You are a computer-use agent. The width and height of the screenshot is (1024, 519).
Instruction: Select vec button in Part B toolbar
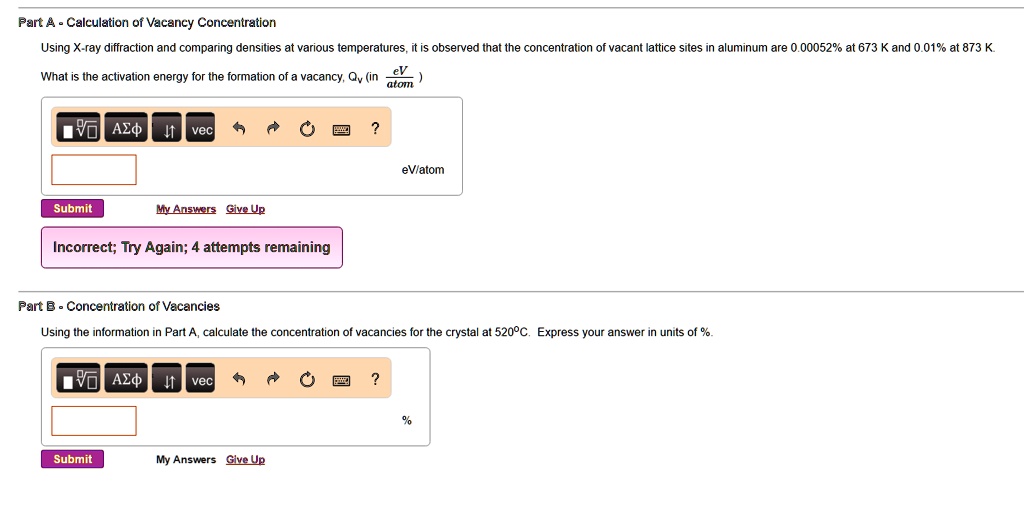point(200,379)
